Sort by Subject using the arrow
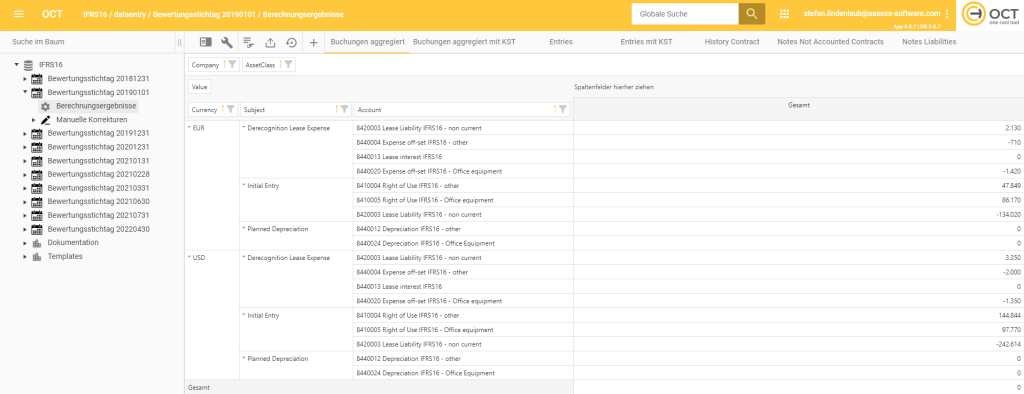 point(337,110)
